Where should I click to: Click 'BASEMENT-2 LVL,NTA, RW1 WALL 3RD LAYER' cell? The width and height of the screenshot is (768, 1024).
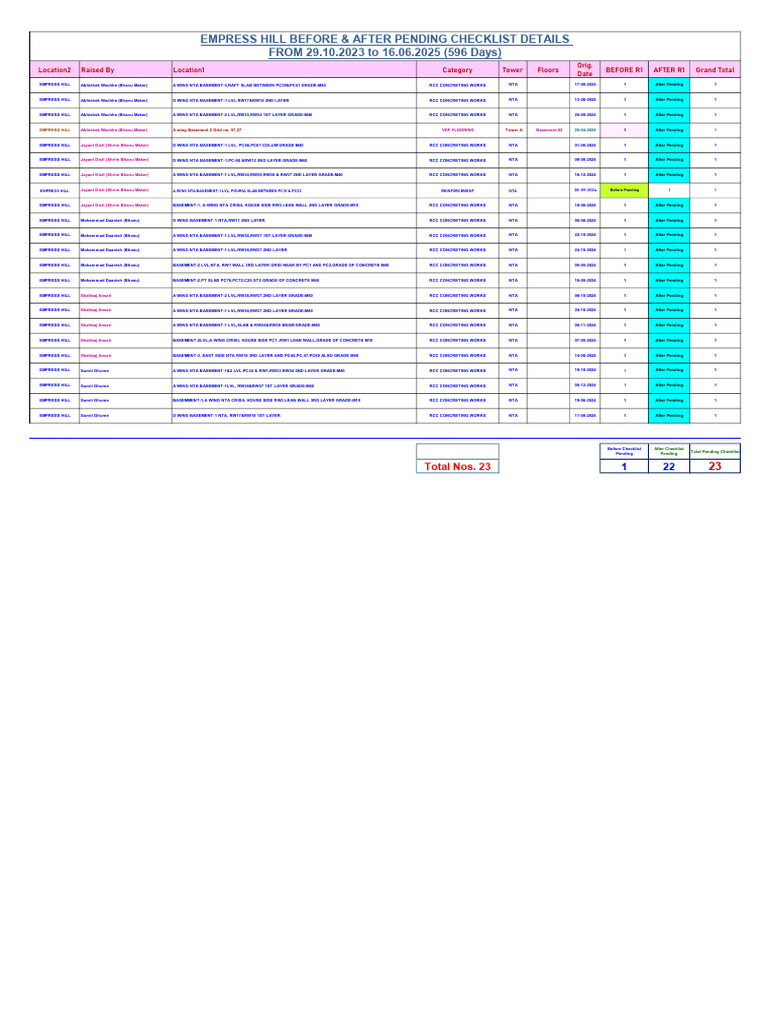tap(294, 265)
